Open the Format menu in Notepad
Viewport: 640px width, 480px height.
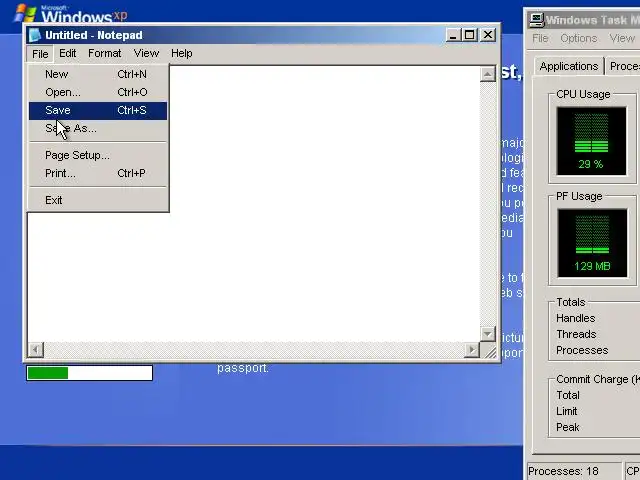[104, 53]
